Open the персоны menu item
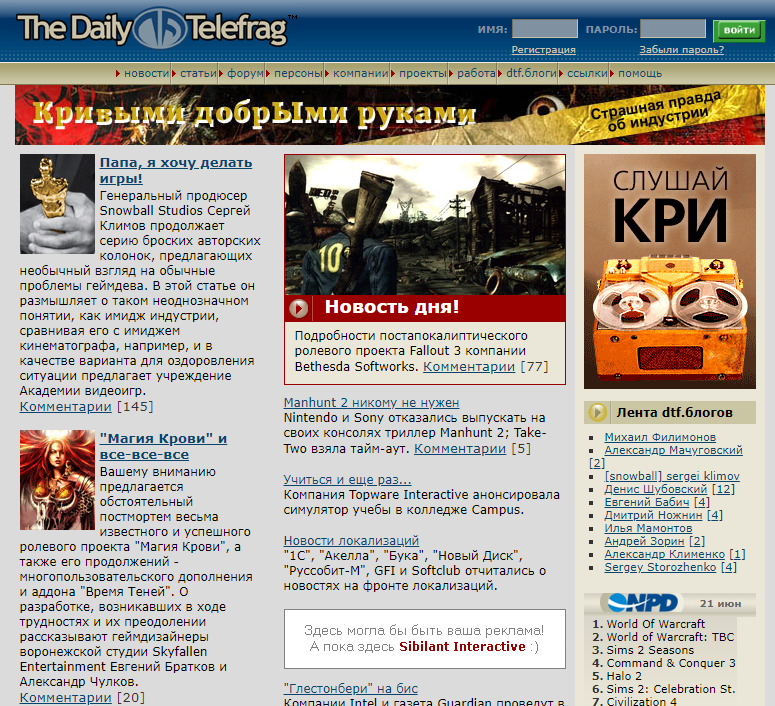The image size is (775, 706). [298, 73]
